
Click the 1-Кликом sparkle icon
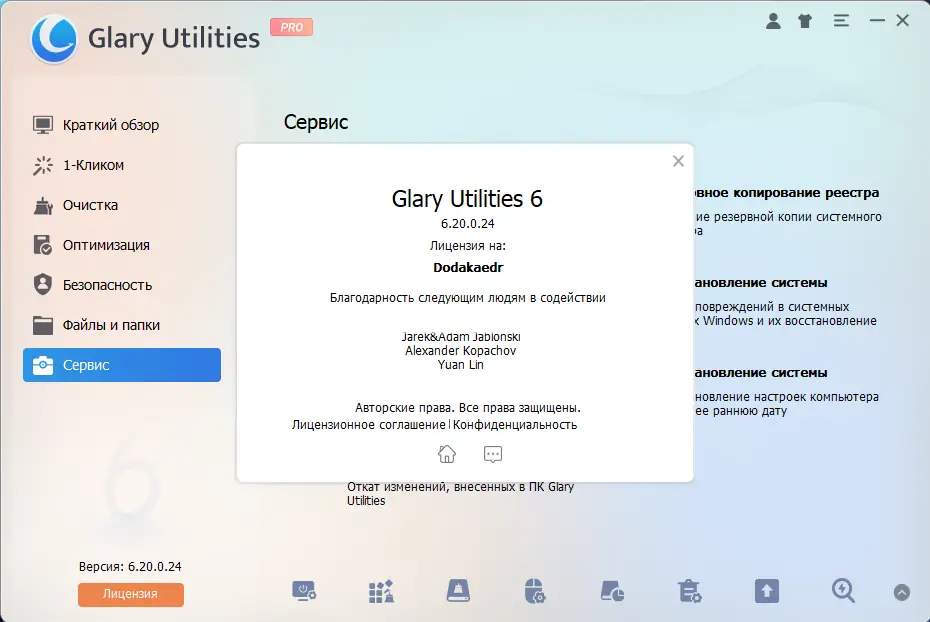pyautogui.click(x=43, y=165)
